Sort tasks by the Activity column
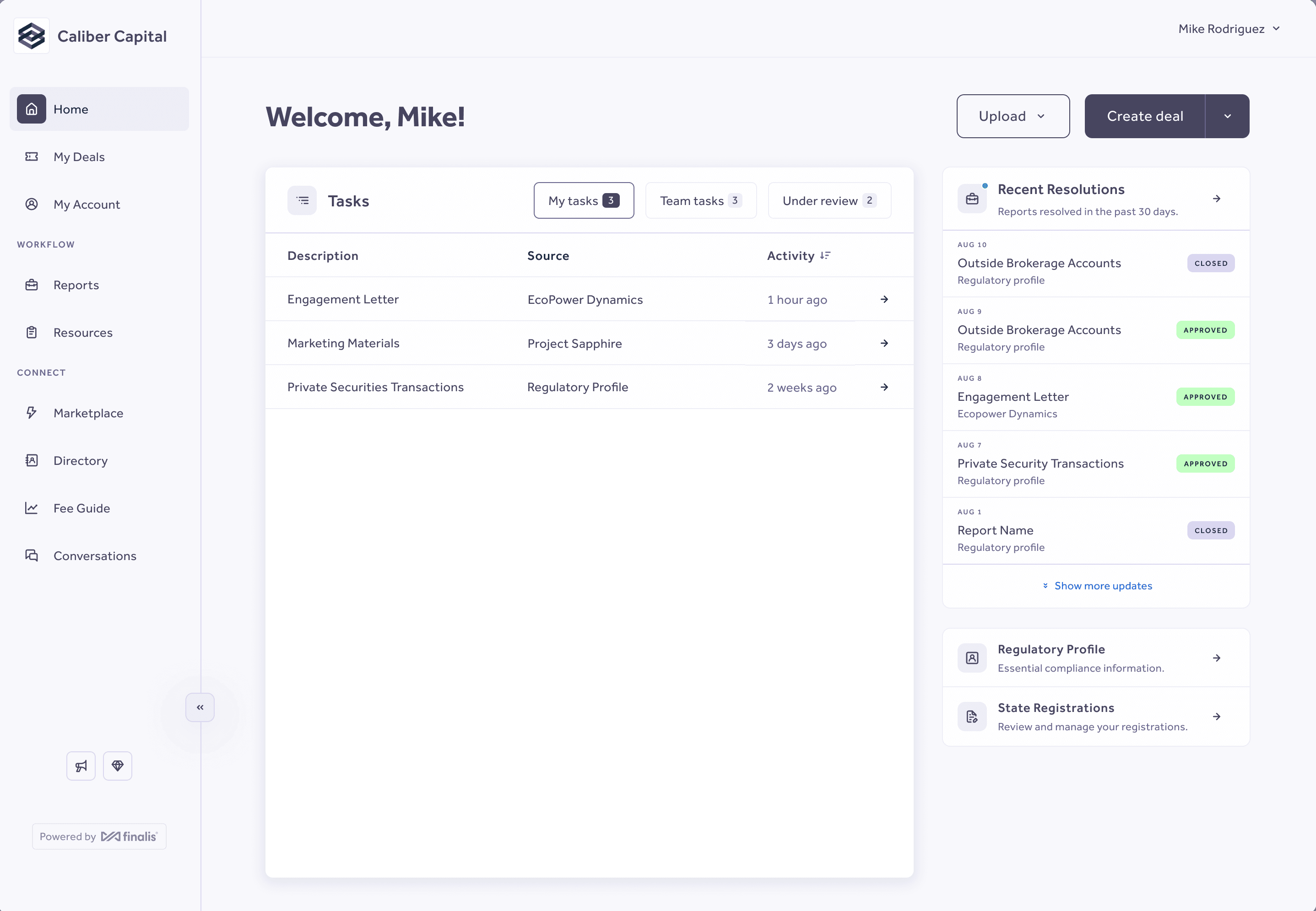 (x=825, y=256)
